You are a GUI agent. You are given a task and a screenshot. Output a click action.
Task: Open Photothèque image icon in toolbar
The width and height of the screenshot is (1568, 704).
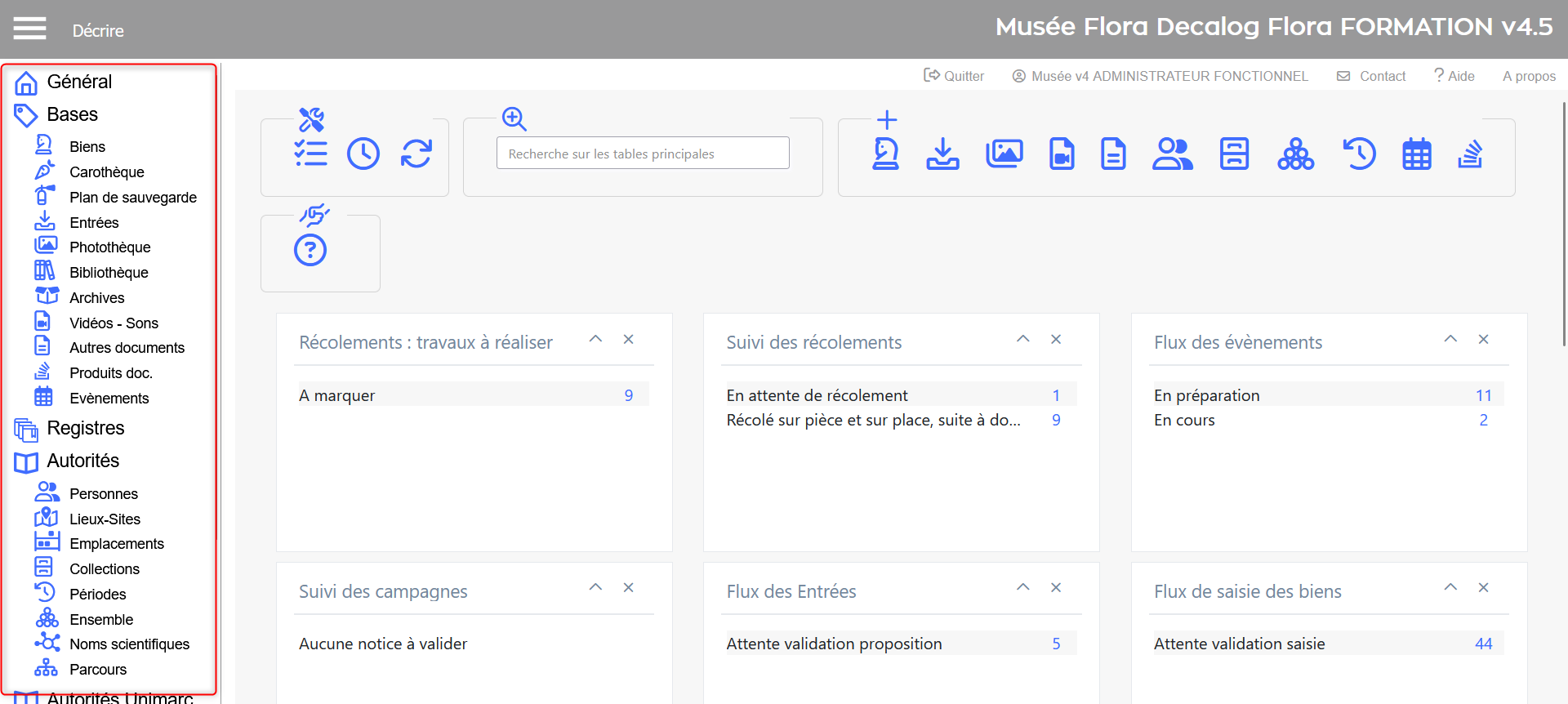(x=1004, y=154)
